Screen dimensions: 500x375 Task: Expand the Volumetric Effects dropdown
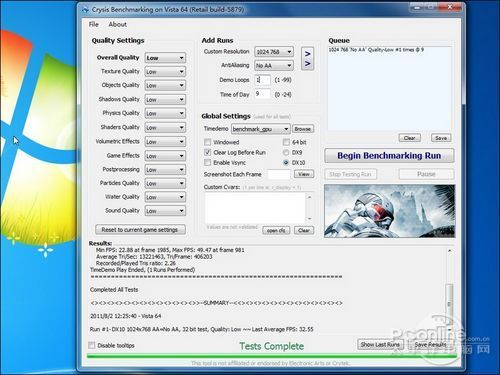pos(165,142)
